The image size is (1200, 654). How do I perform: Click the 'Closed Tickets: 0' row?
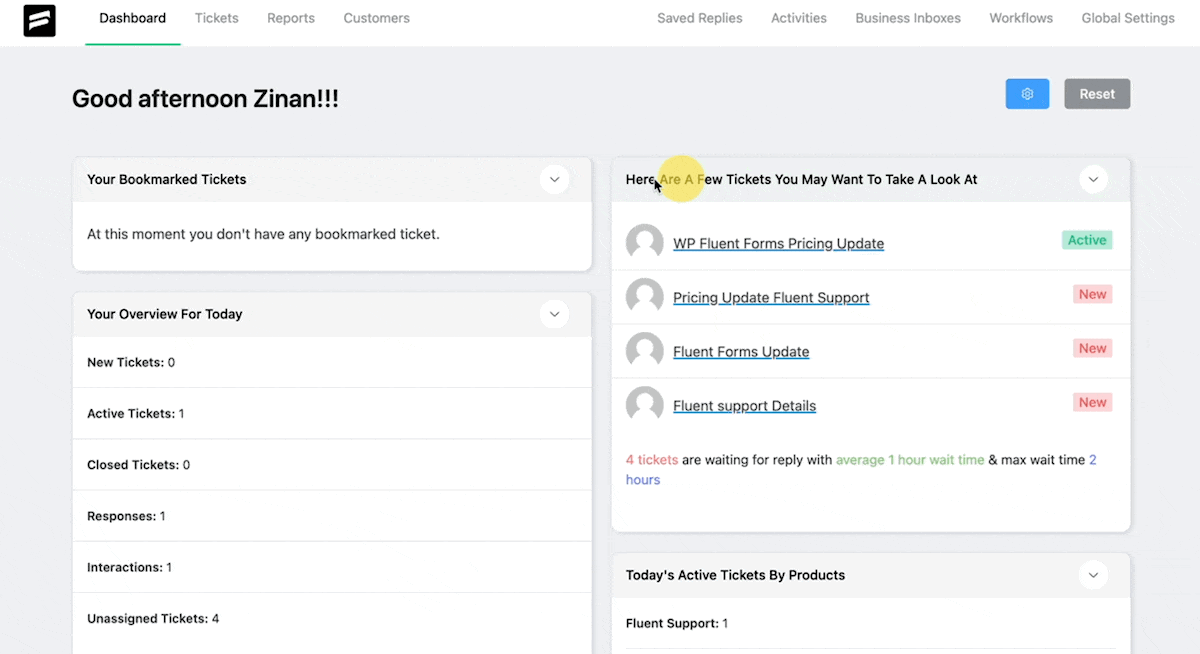click(x=332, y=465)
